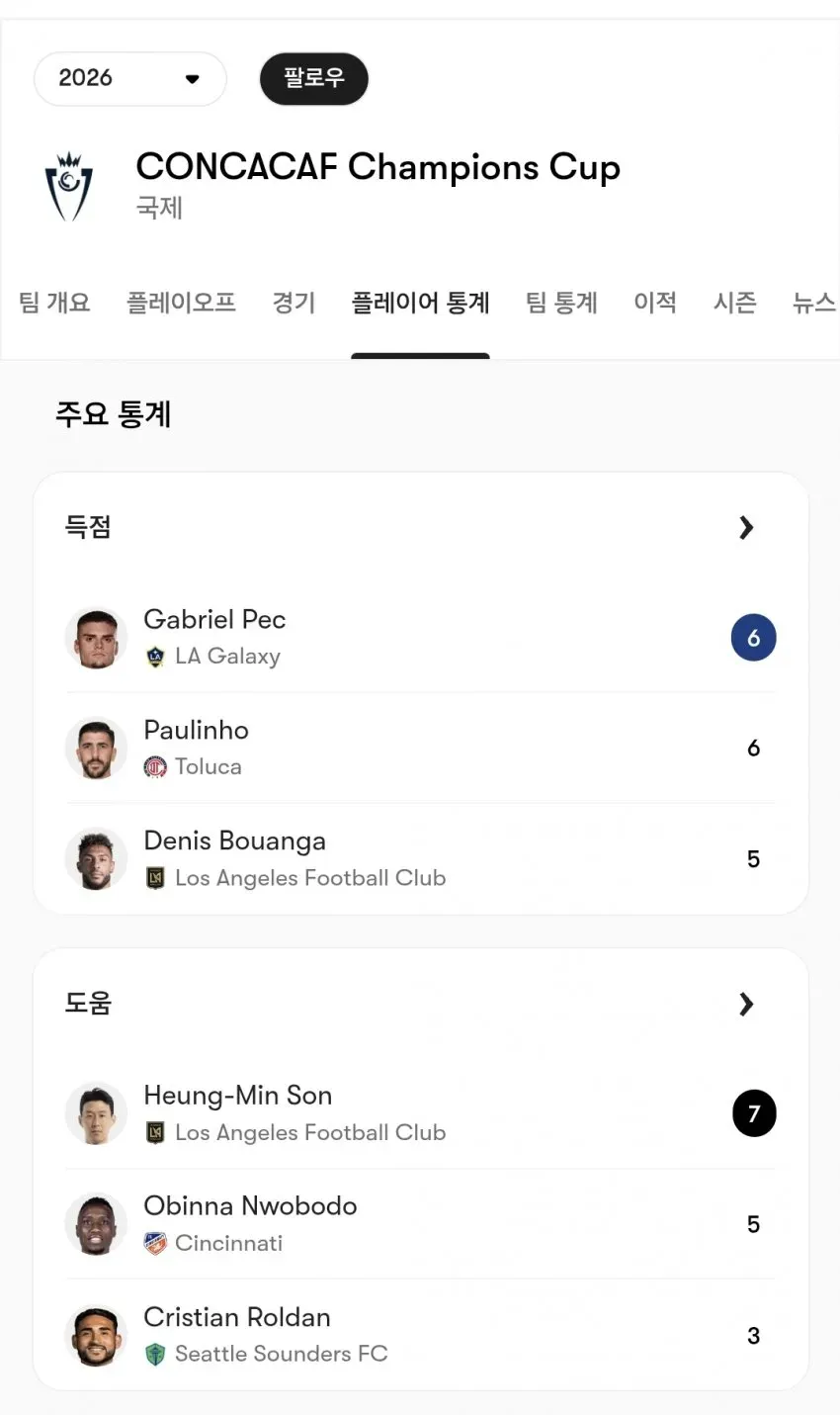Select the 경기 tab
This screenshot has height=1415, width=840.
click(x=294, y=303)
